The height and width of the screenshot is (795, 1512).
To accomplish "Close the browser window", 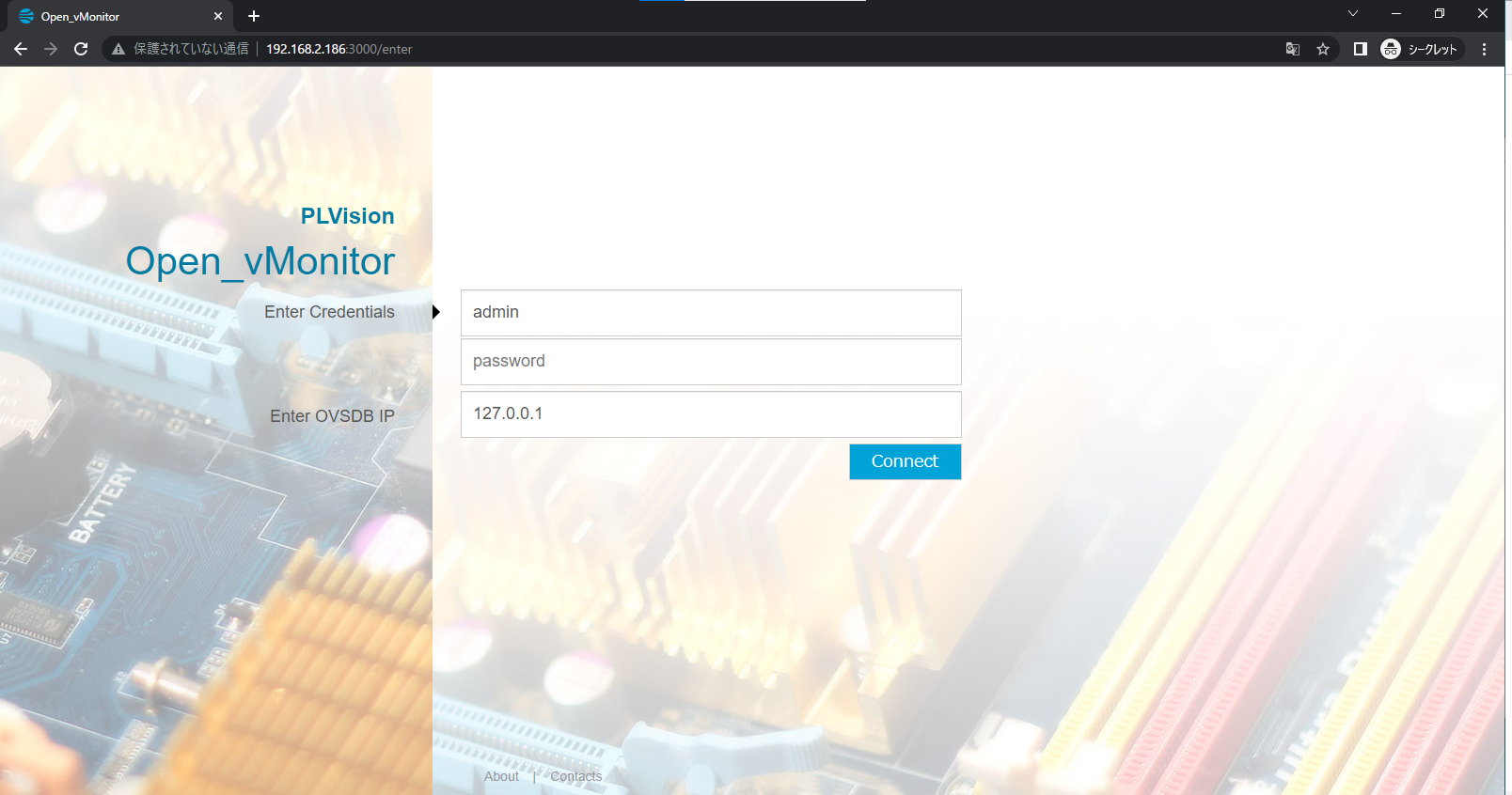I will [1483, 13].
